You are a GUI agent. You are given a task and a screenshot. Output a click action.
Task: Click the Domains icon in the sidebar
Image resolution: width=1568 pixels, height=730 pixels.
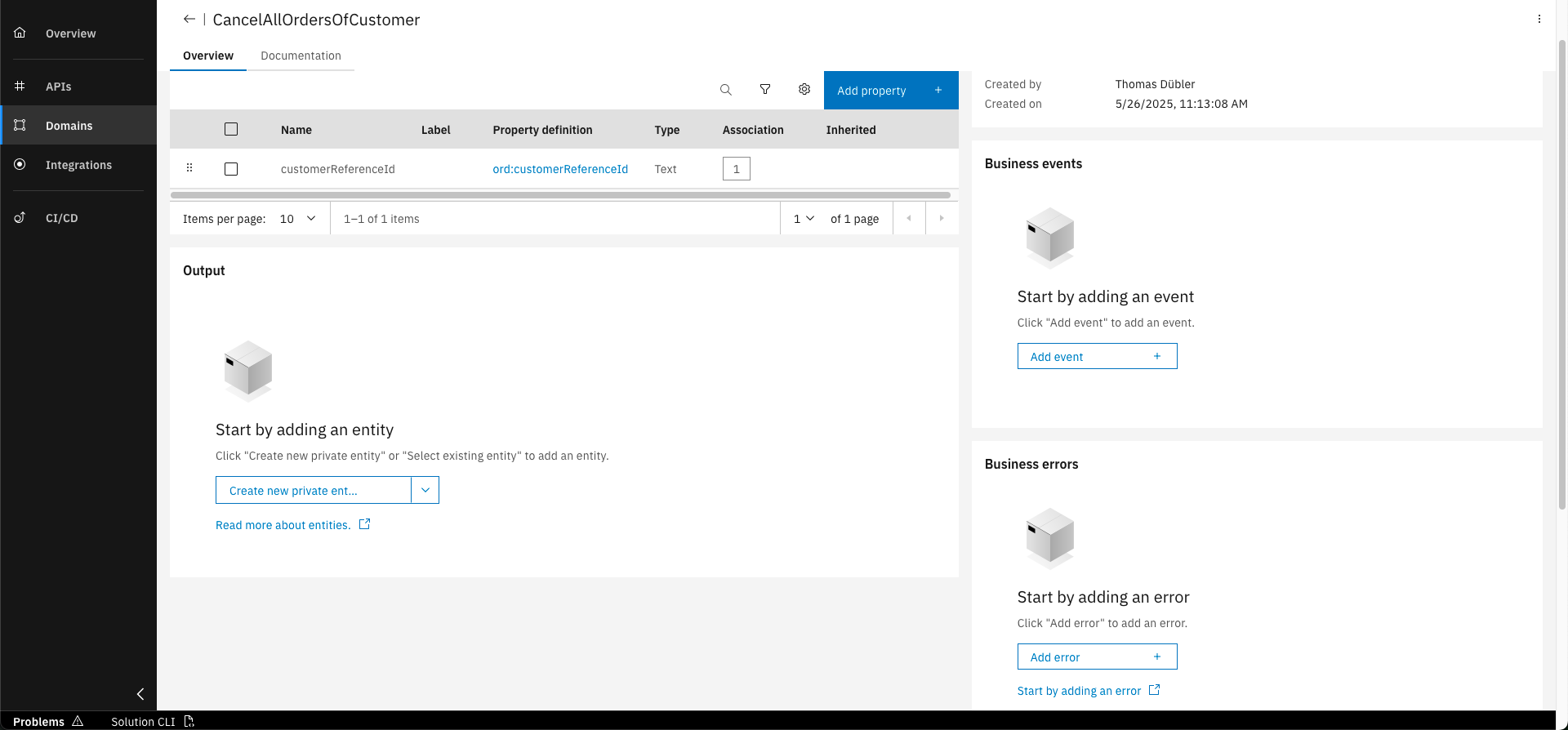[x=20, y=125]
